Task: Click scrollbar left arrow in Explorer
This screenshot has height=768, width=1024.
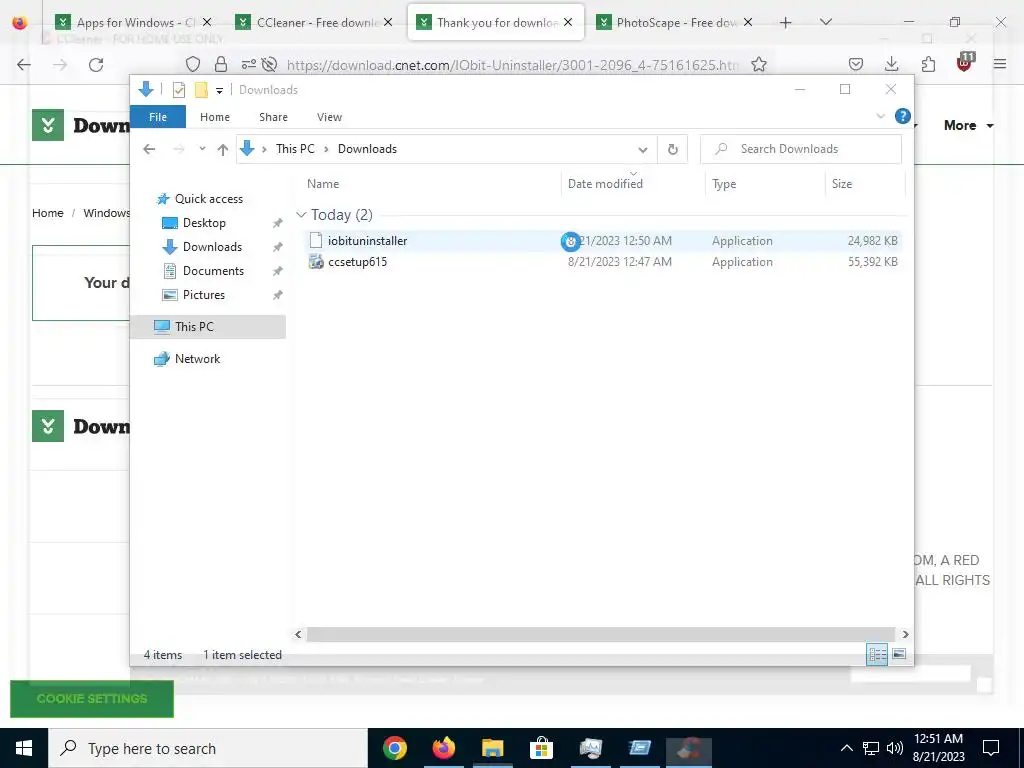Action: 298,634
